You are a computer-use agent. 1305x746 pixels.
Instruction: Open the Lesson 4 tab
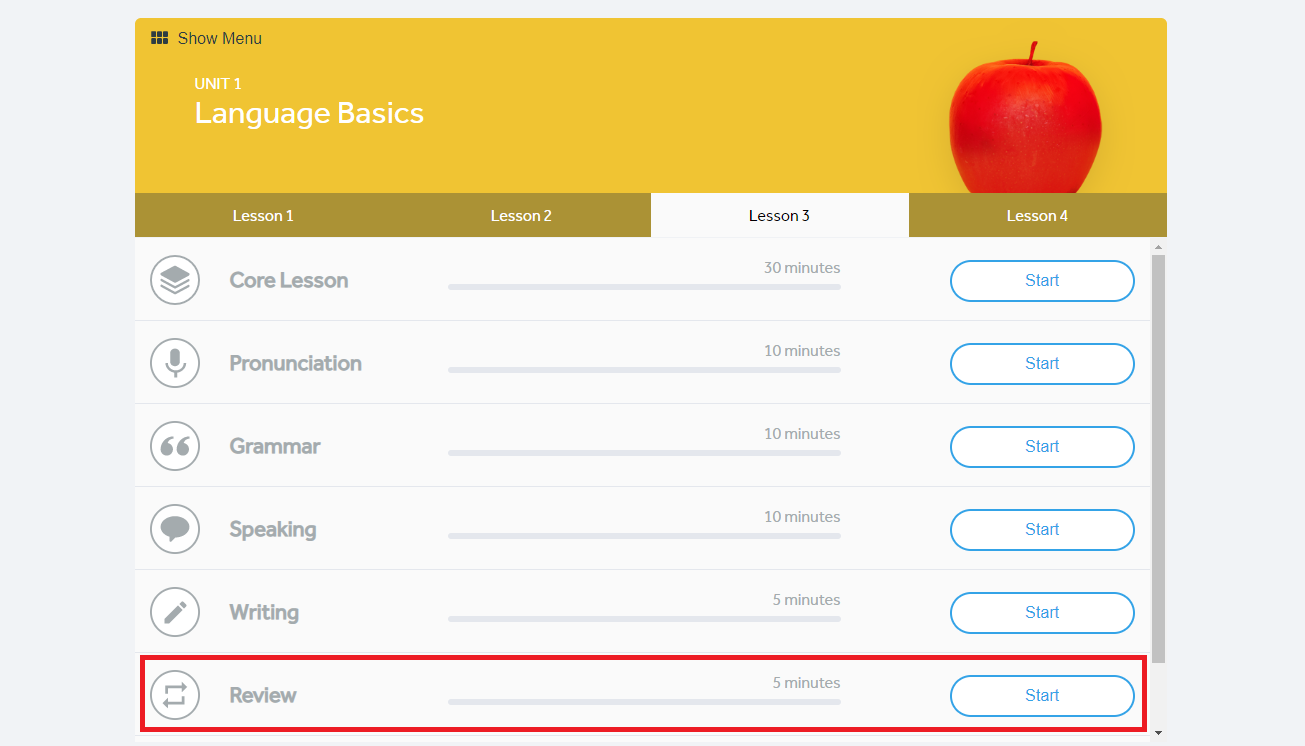pyautogui.click(x=1037, y=214)
